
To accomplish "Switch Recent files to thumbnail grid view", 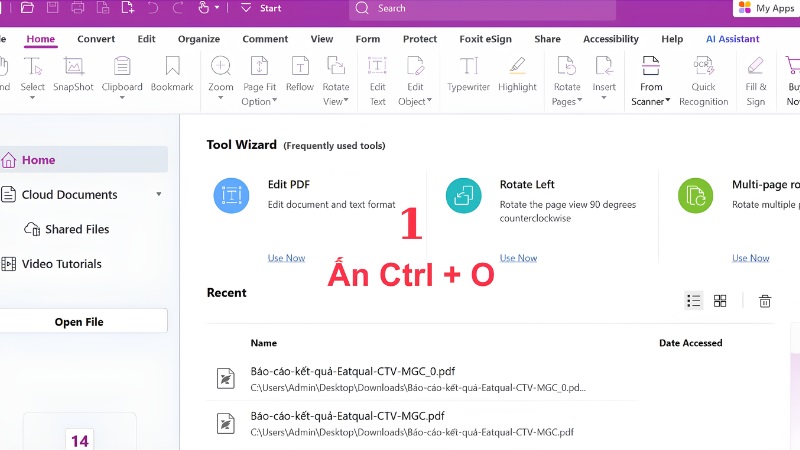I will tap(720, 301).
